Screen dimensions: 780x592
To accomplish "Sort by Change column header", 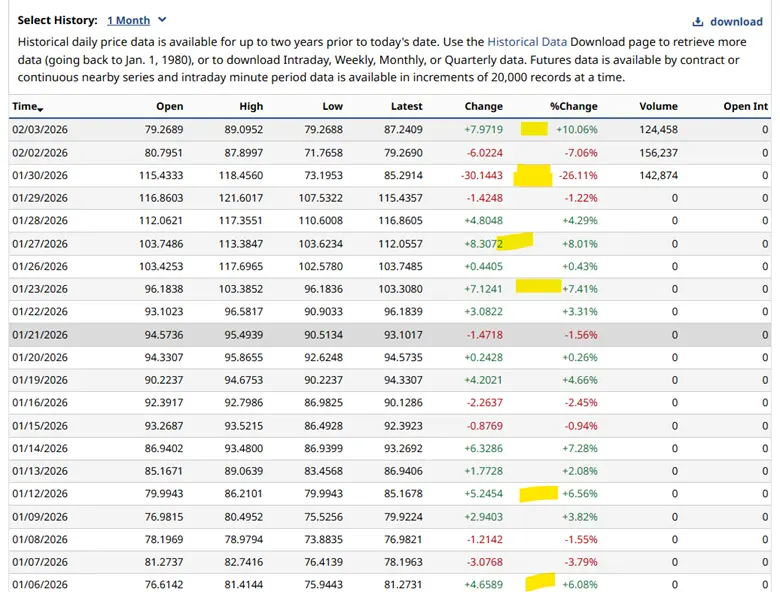I will point(484,106).
